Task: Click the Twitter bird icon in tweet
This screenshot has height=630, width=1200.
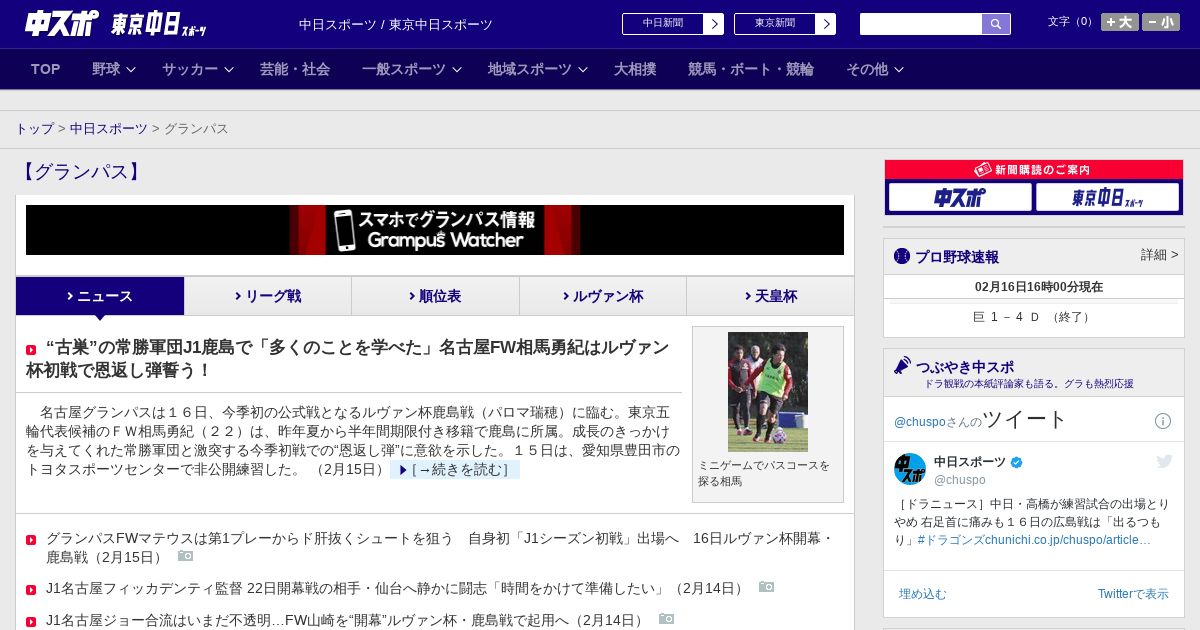Action: pyautogui.click(x=1164, y=461)
